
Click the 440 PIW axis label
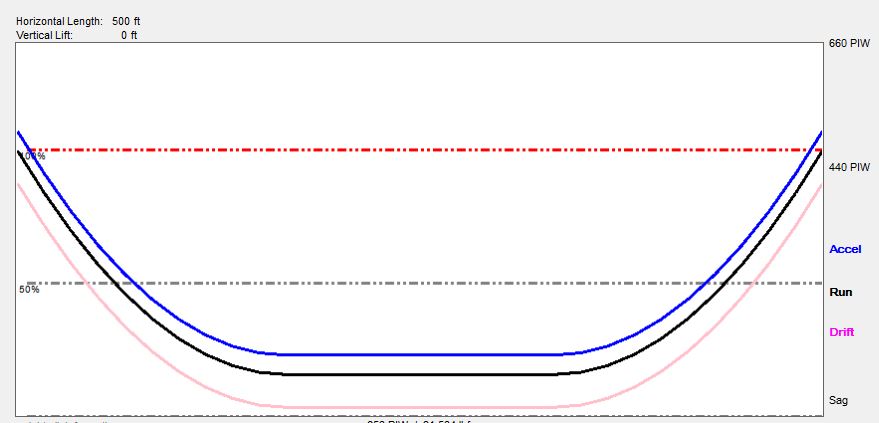849,167
